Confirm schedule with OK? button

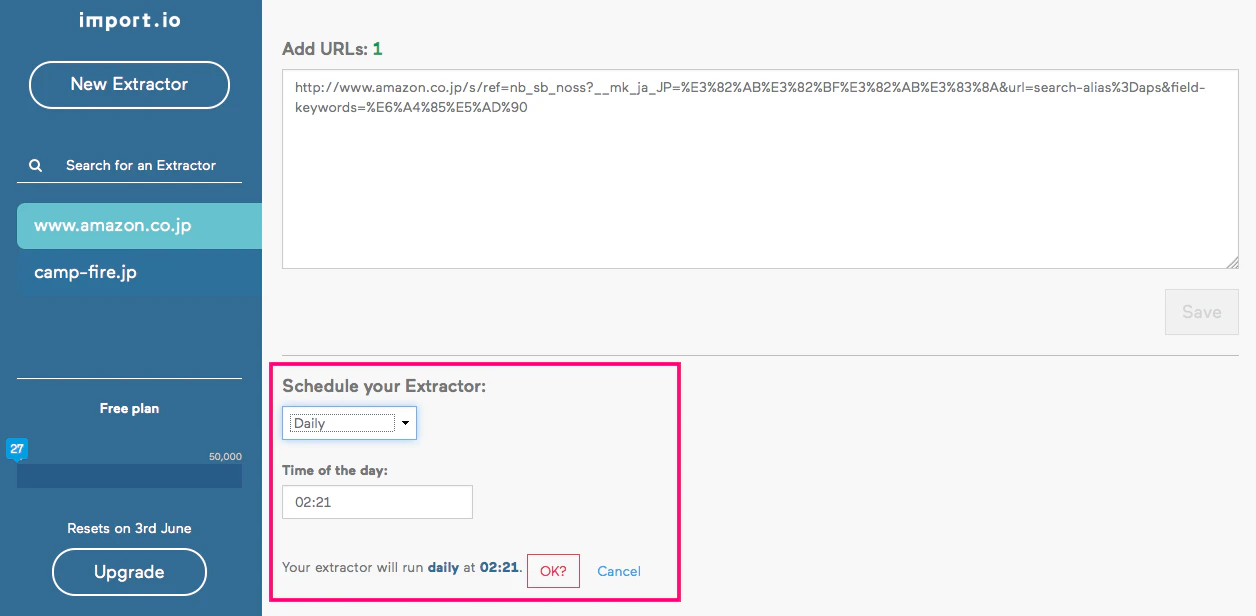553,571
